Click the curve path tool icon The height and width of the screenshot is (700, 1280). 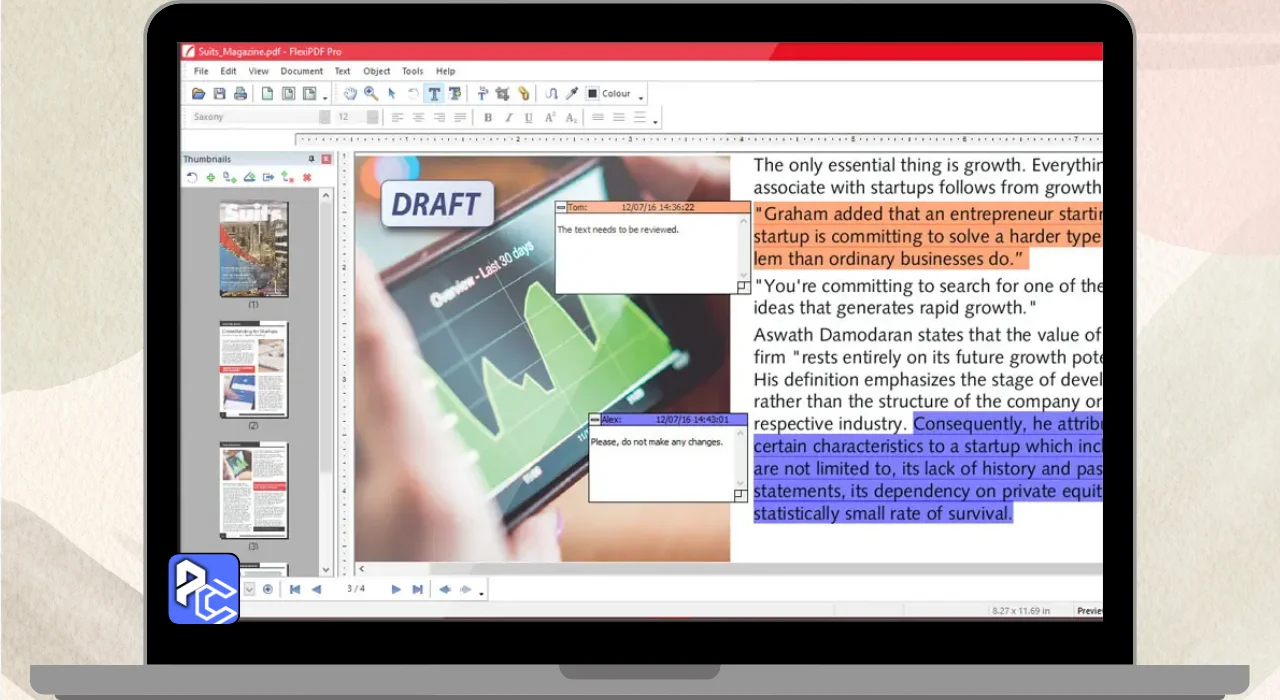(551, 94)
